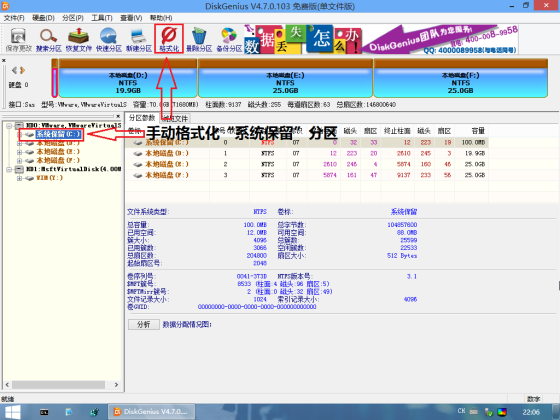Open the Backup Partition (备份分区) tool
Image resolution: width=560 pixels, height=420 pixels.
[229, 40]
